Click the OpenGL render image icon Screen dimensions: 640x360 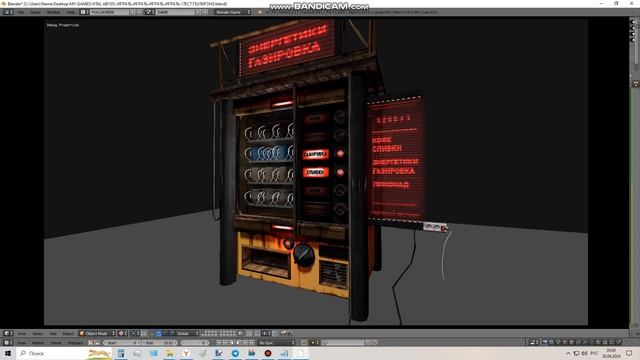(283, 333)
